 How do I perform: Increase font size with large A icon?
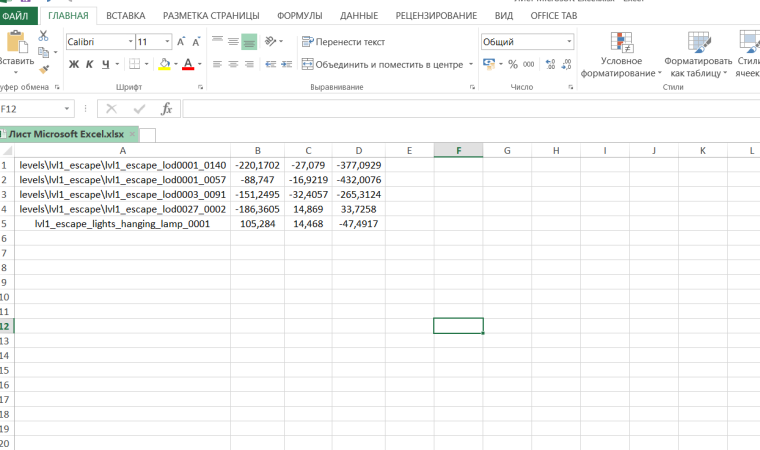tap(181, 42)
